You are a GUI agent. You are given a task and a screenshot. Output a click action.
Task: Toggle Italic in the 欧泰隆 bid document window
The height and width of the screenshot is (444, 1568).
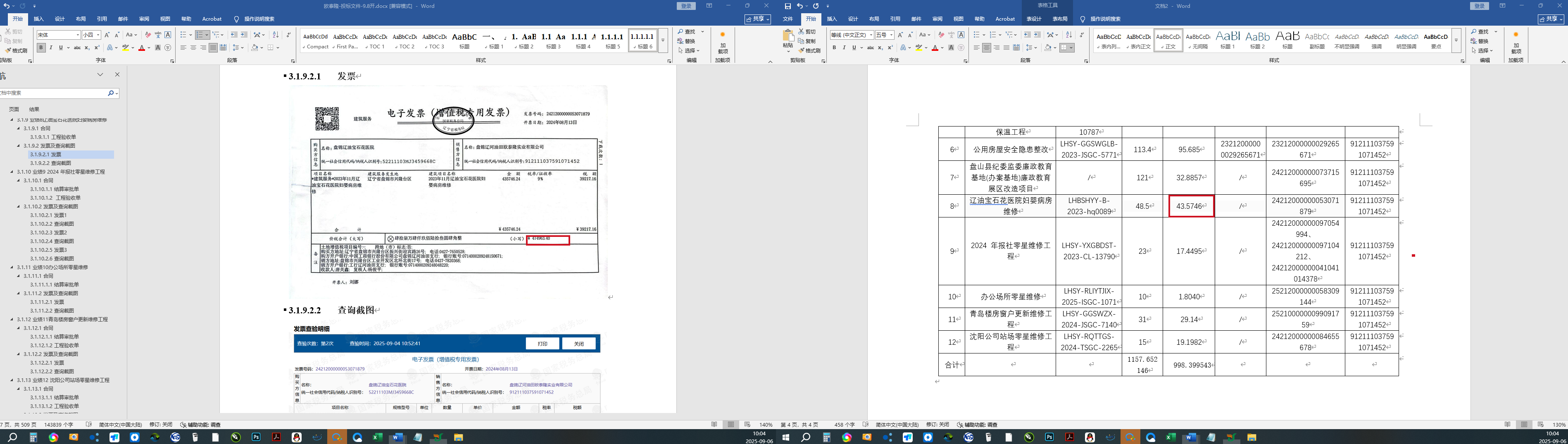tap(50, 48)
